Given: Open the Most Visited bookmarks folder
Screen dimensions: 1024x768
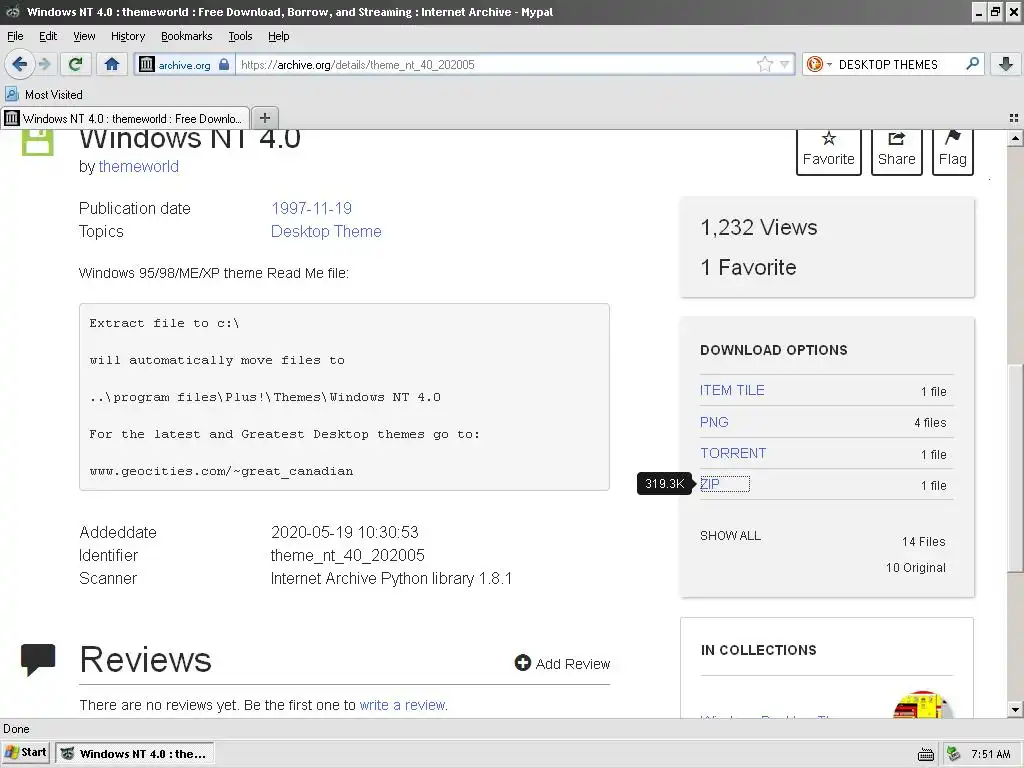Looking at the screenshot, I should point(44,95).
